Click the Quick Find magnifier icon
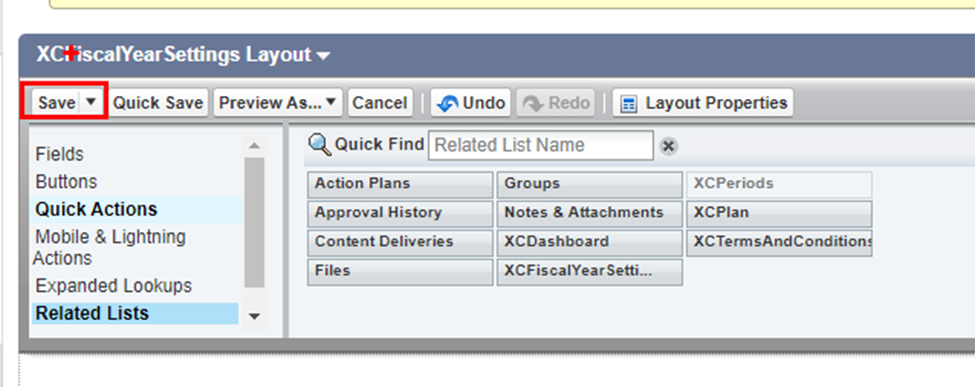This screenshot has height=387, width=975. [x=320, y=145]
